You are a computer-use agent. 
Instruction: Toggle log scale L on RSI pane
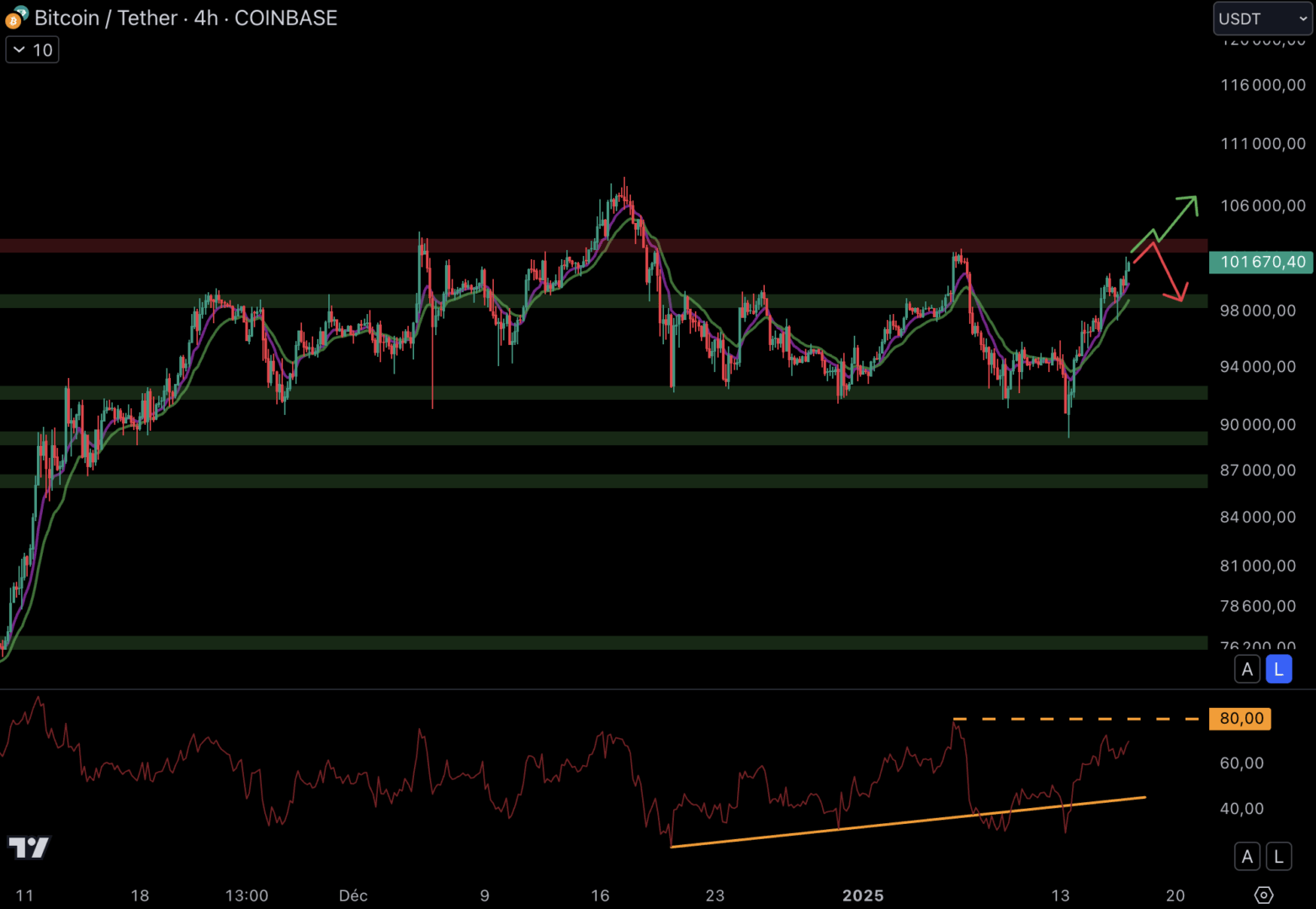(1278, 857)
